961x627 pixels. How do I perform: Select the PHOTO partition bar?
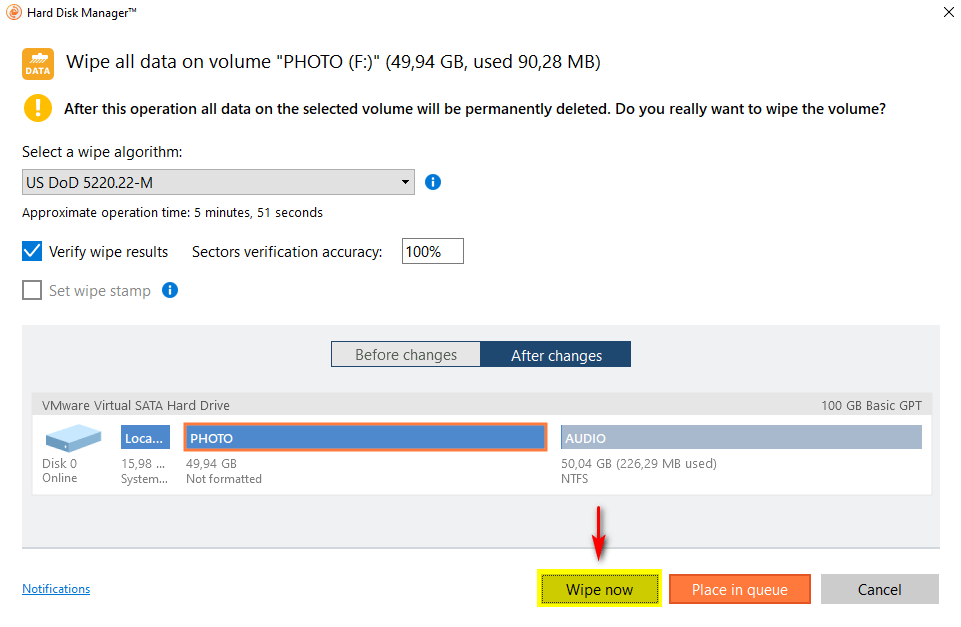coord(365,438)
